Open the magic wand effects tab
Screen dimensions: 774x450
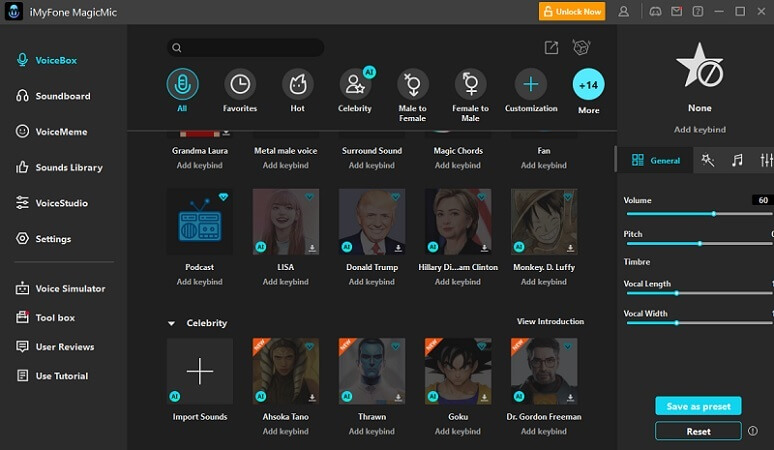click(708, 160)
